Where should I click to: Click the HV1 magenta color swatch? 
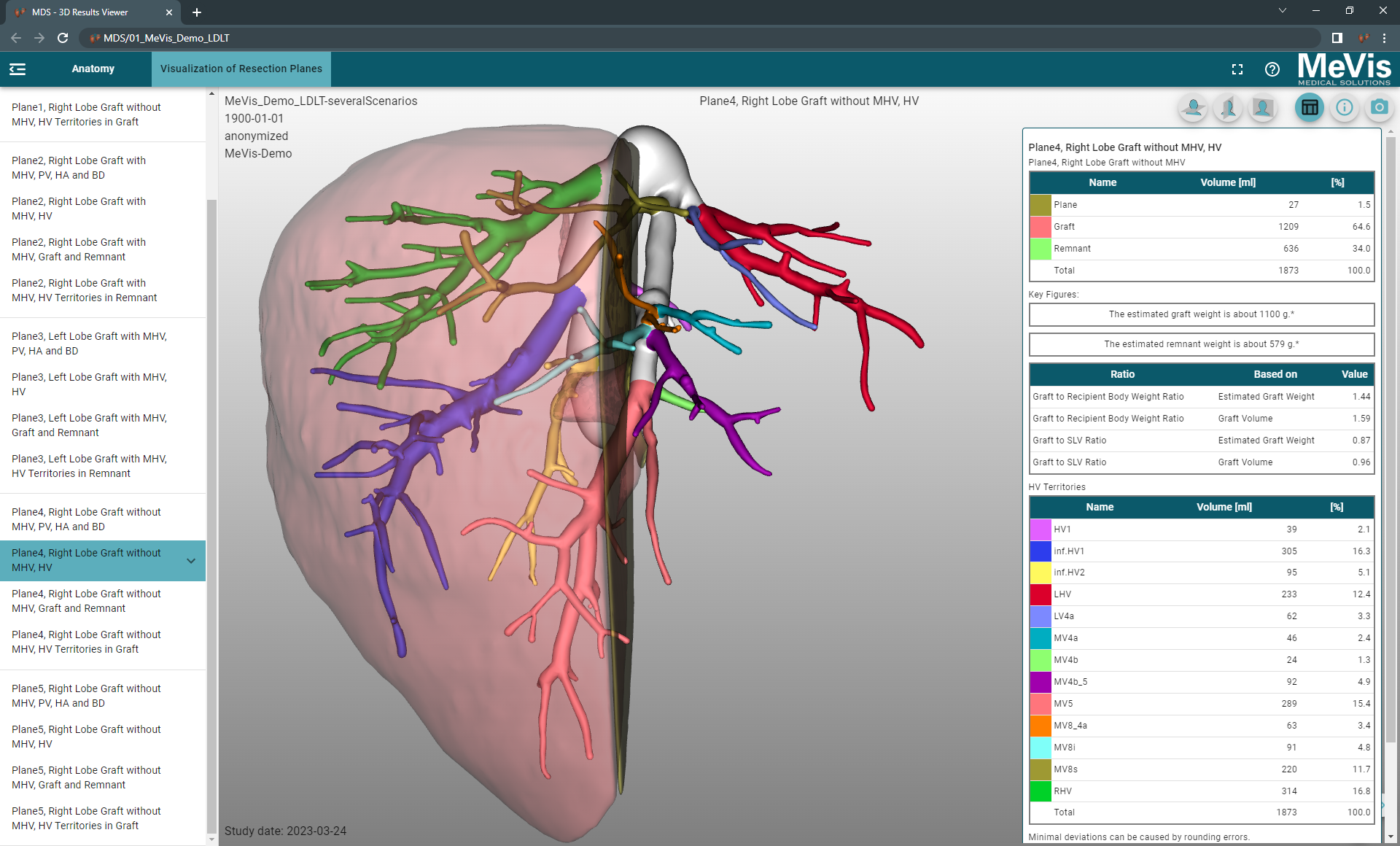[x=1041, y=529]
